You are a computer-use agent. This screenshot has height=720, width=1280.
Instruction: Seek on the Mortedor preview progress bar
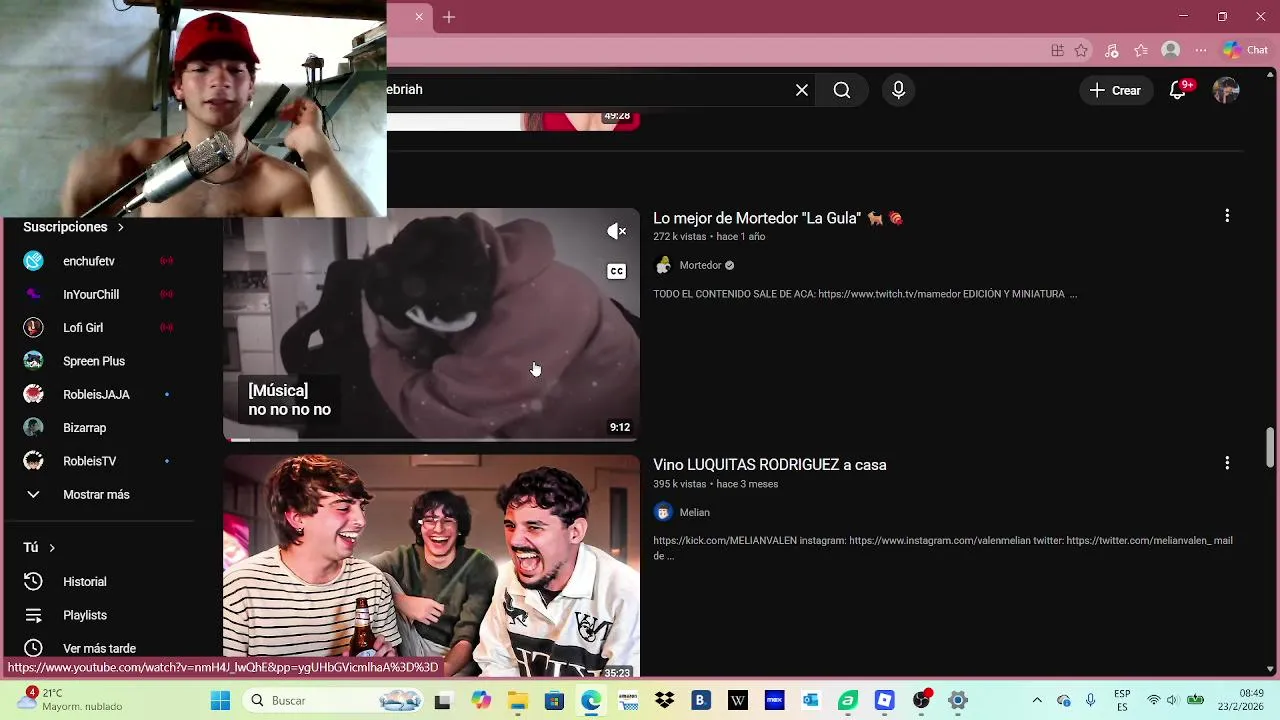click(x=431, y=439)
